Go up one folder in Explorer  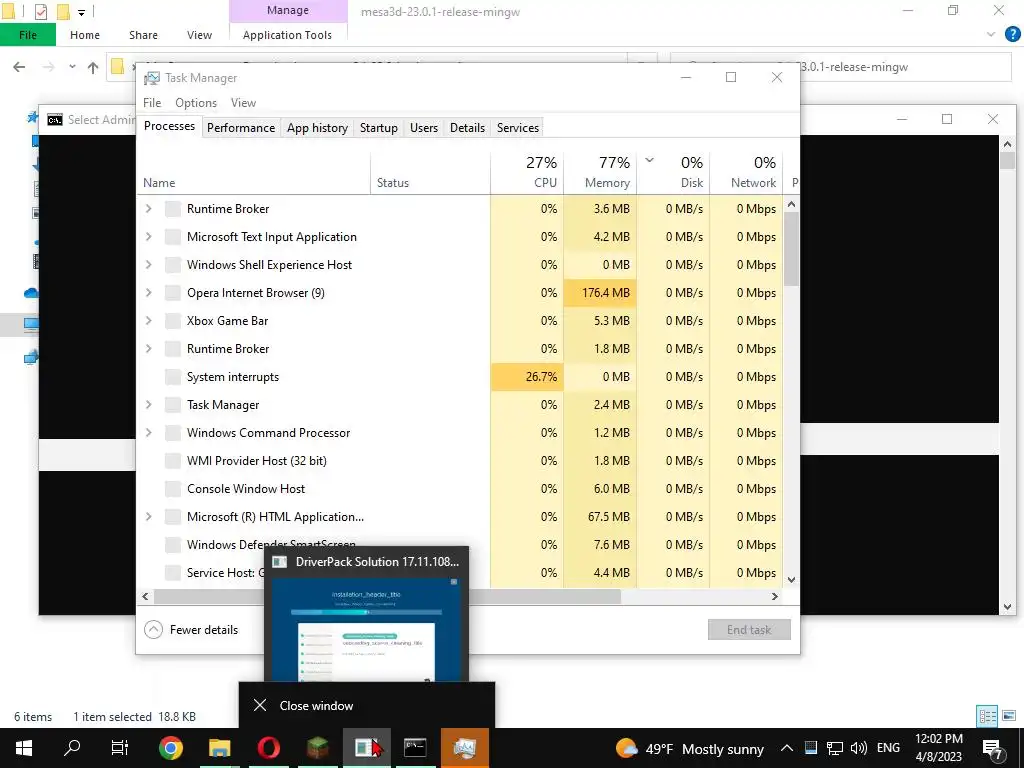tap(93, 67)
